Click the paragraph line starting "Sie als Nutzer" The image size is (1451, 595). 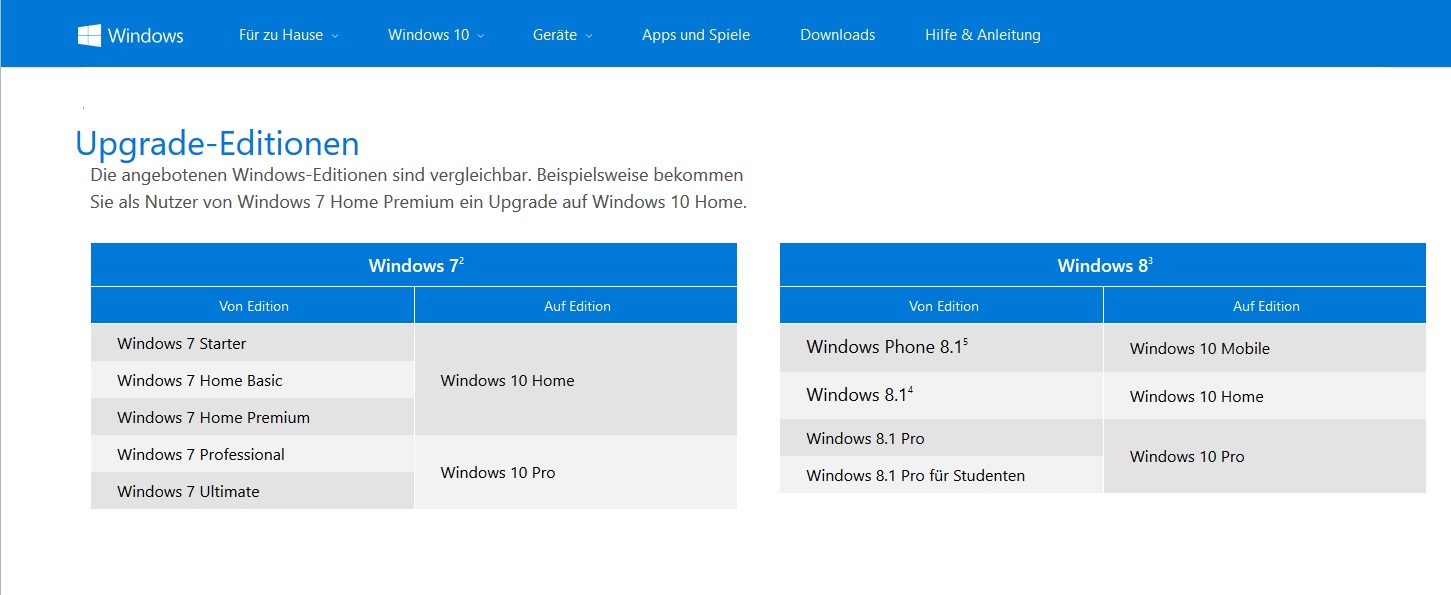pyautogui.click(x=419, y=202)
